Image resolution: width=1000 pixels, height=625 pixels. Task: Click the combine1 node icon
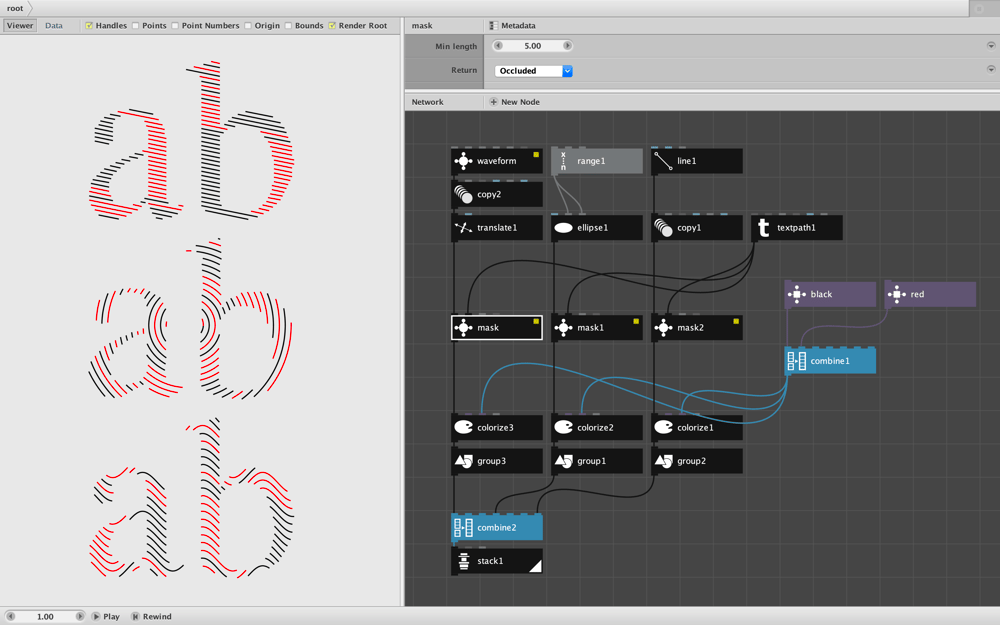pos(797,361)
